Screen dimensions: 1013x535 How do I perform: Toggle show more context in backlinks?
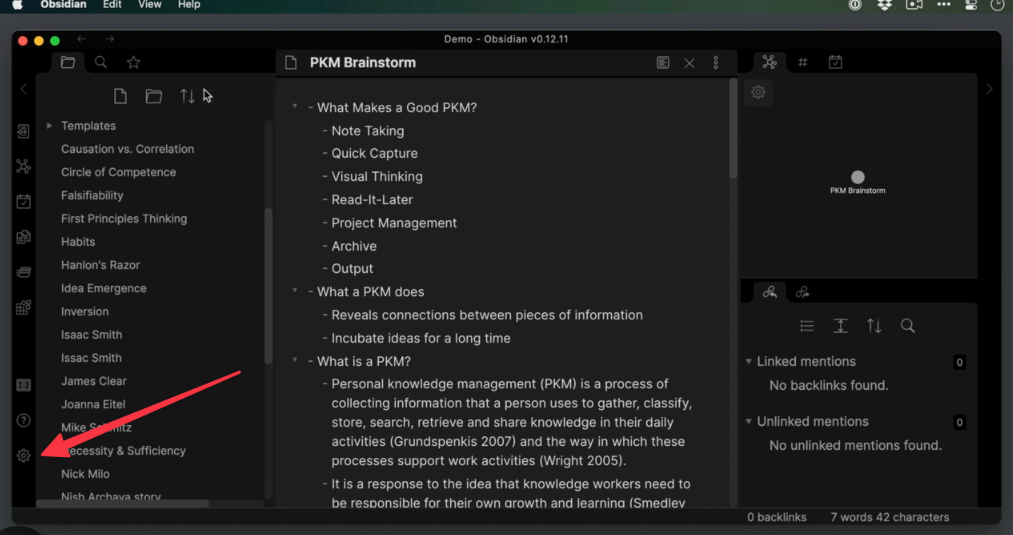tap(841, 326)
